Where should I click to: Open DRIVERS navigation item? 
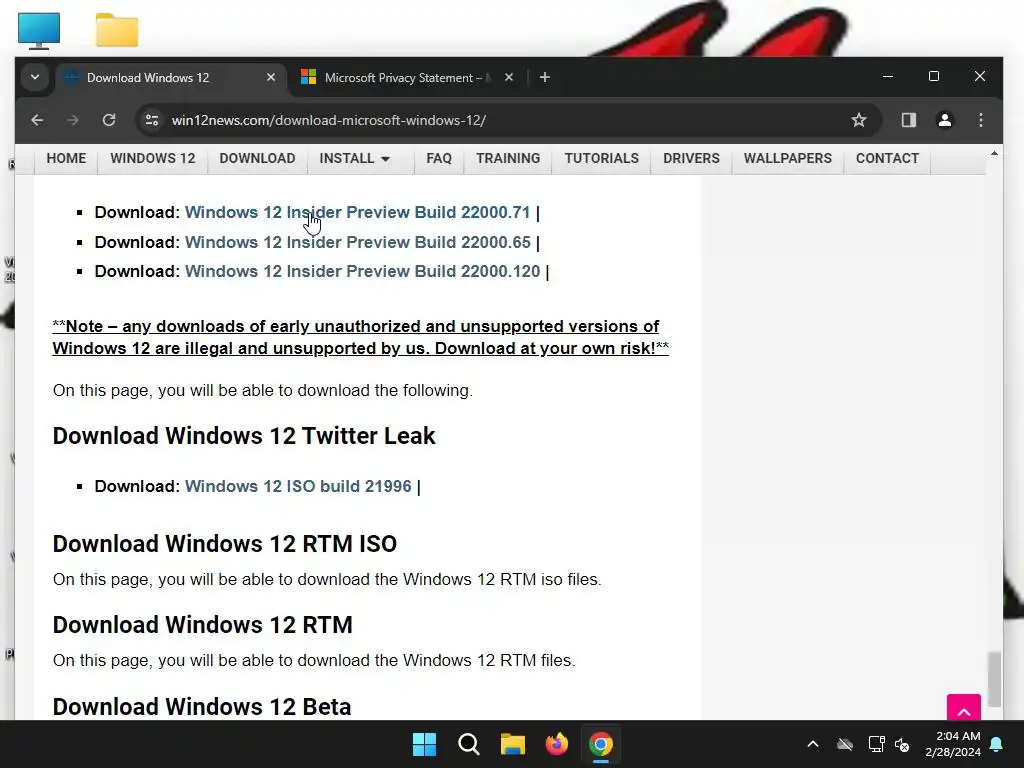[x=691, y=158]
